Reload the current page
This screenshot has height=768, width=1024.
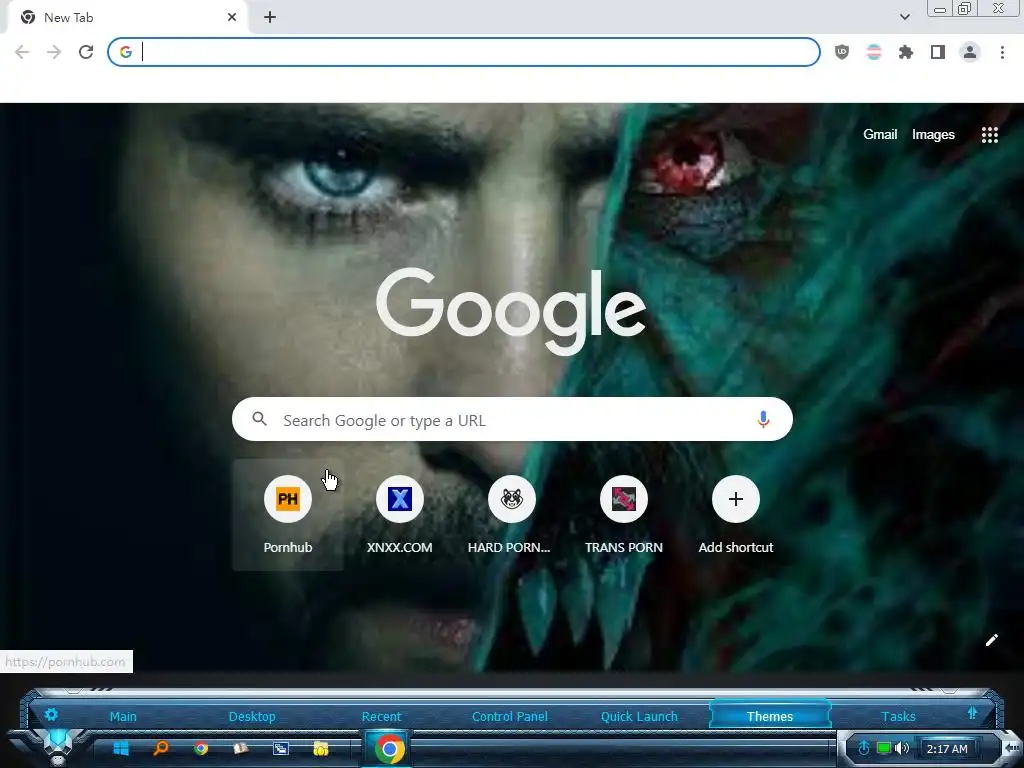(86, 52)
